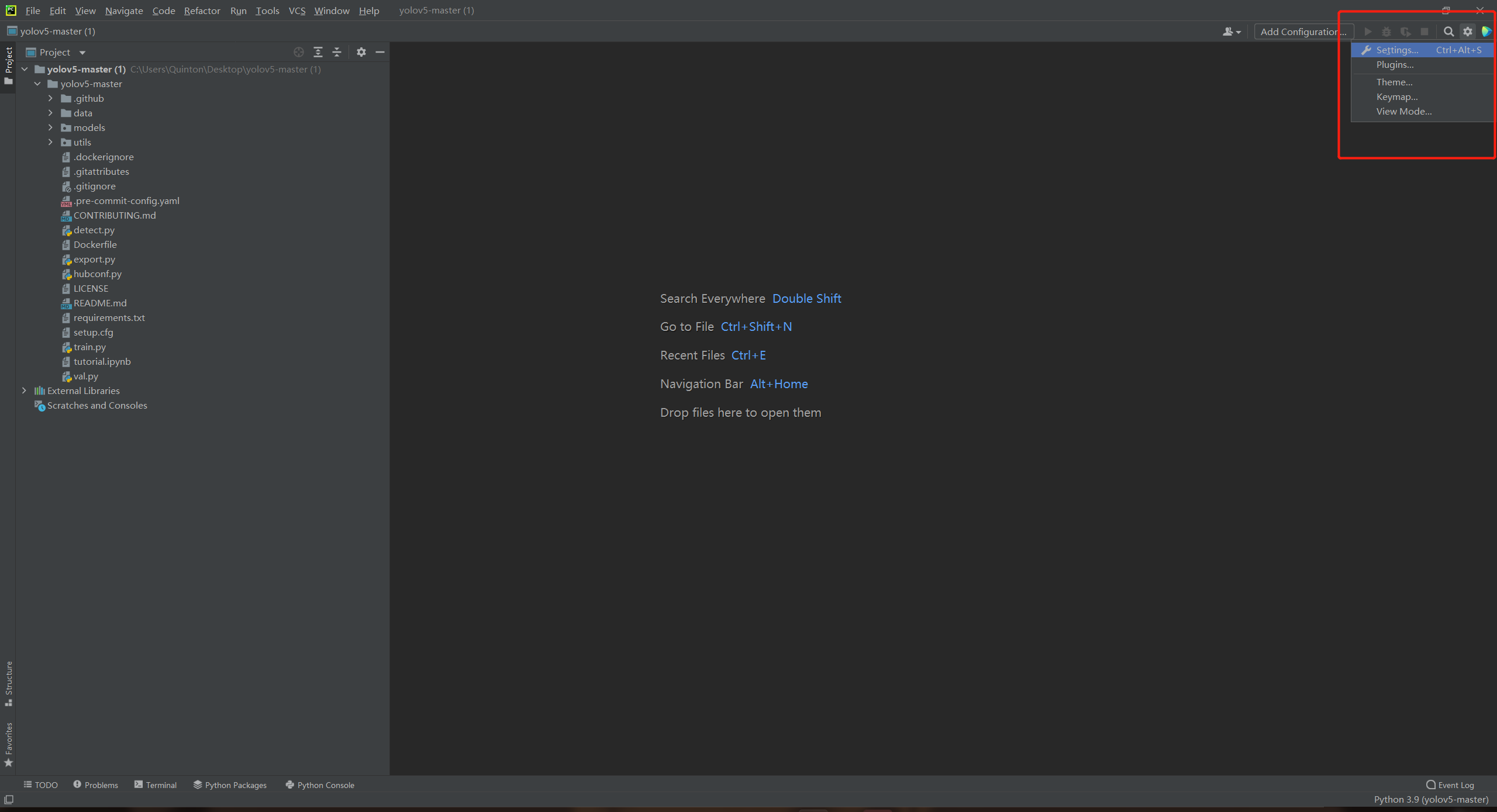Hide the Project panel with minus icon
The image size is (1497, 812).
click(x=380, y=52)
